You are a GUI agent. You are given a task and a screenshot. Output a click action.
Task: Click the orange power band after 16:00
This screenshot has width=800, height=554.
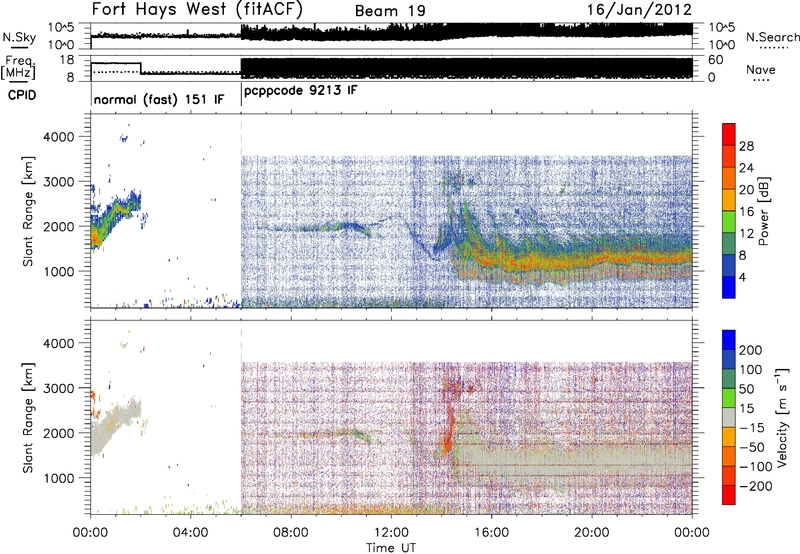[592, 261]
